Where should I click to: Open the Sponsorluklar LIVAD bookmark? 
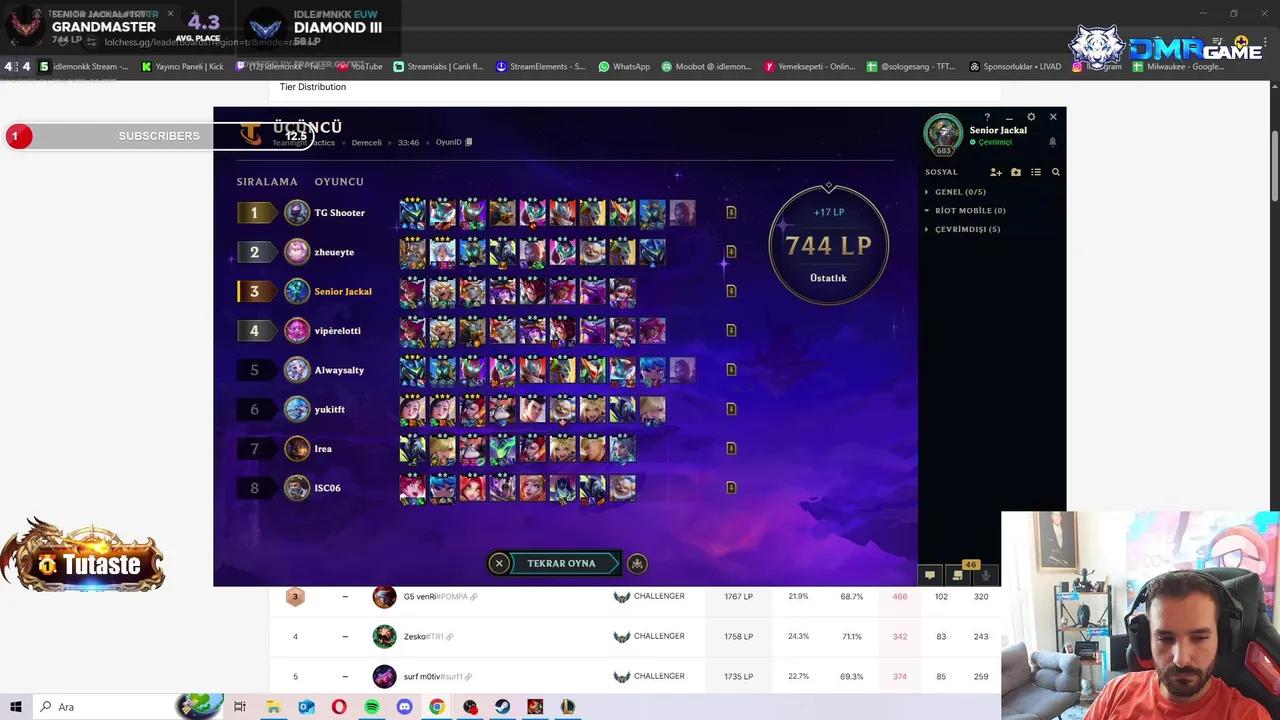coord(1015,67)
